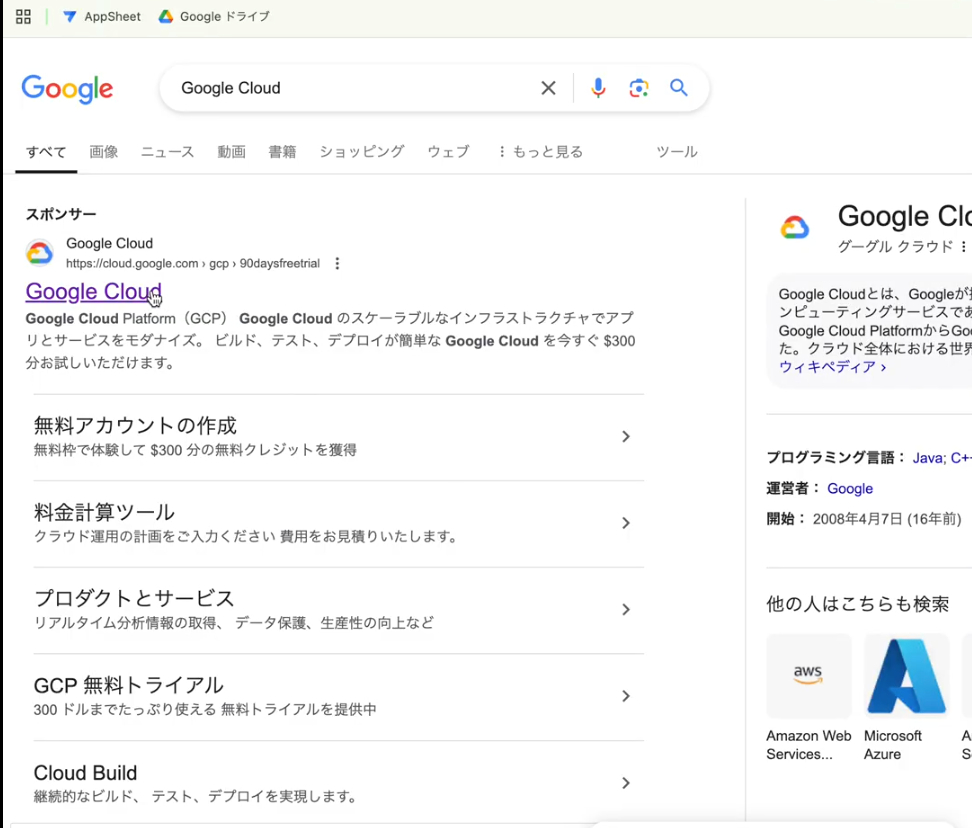This screenshot has width=972, height=828.
Task: Click 継続的なビルド、テスト、デプロイ description text
Action: (x=195, y=796)
